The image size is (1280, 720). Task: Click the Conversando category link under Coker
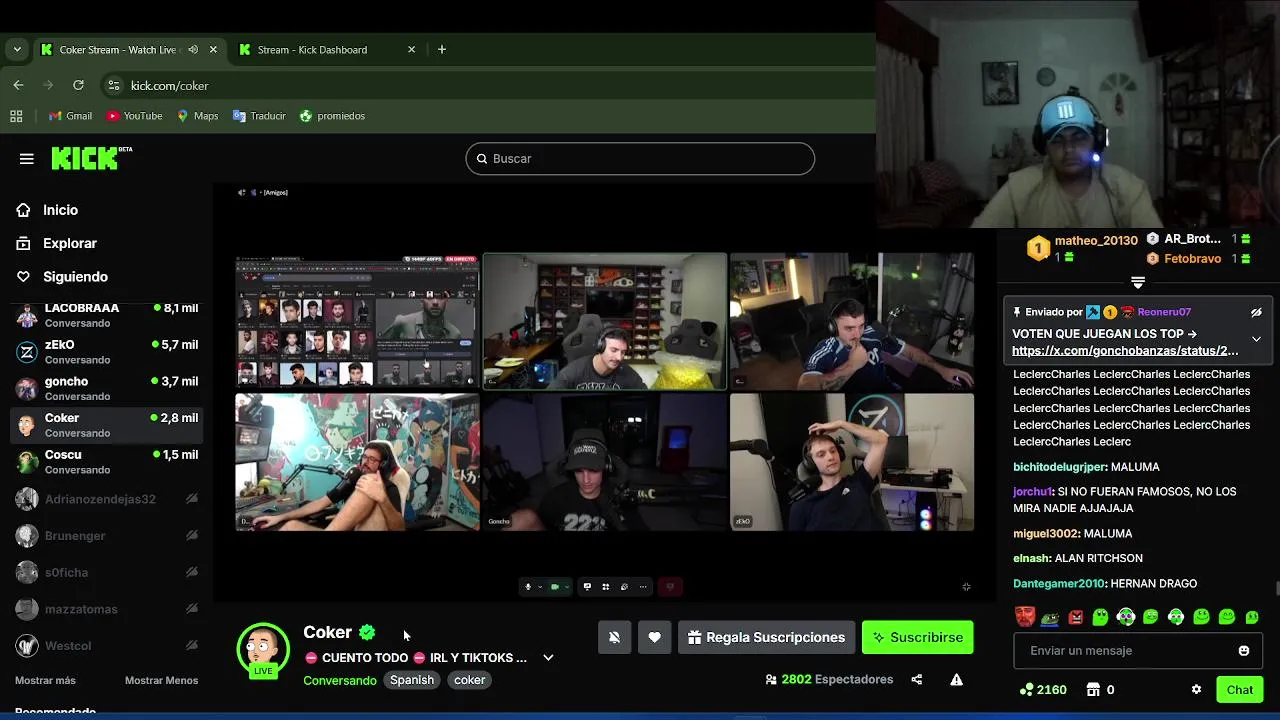coord(340,680)
